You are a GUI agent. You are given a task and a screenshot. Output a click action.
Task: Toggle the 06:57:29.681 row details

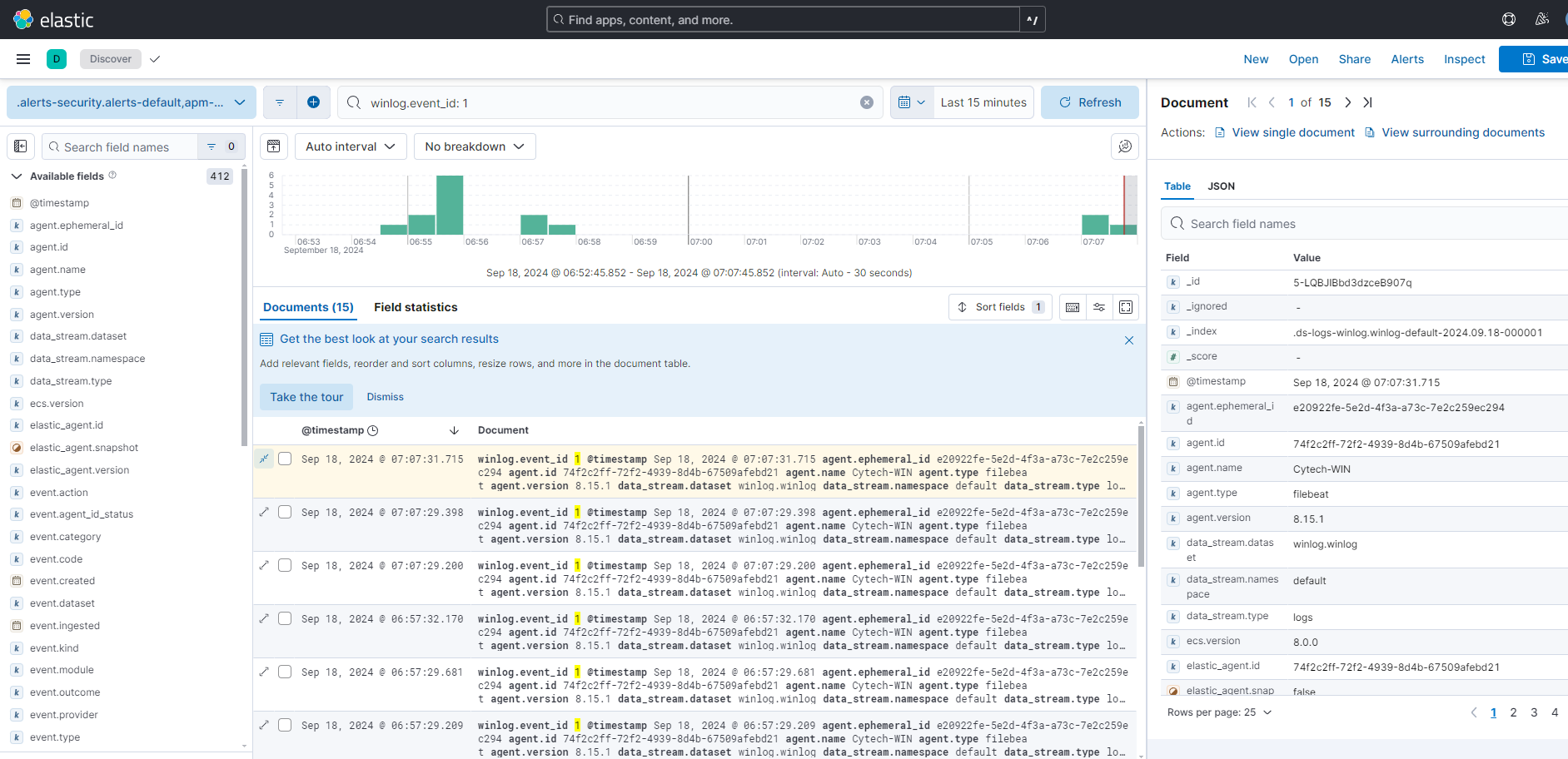(x=264, y=672)
